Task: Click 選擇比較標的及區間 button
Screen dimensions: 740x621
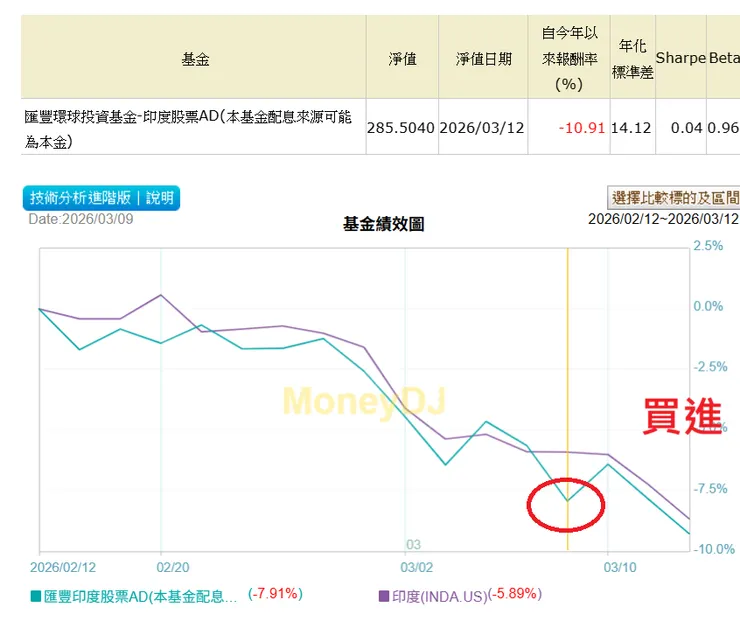Action: (673, 197)
